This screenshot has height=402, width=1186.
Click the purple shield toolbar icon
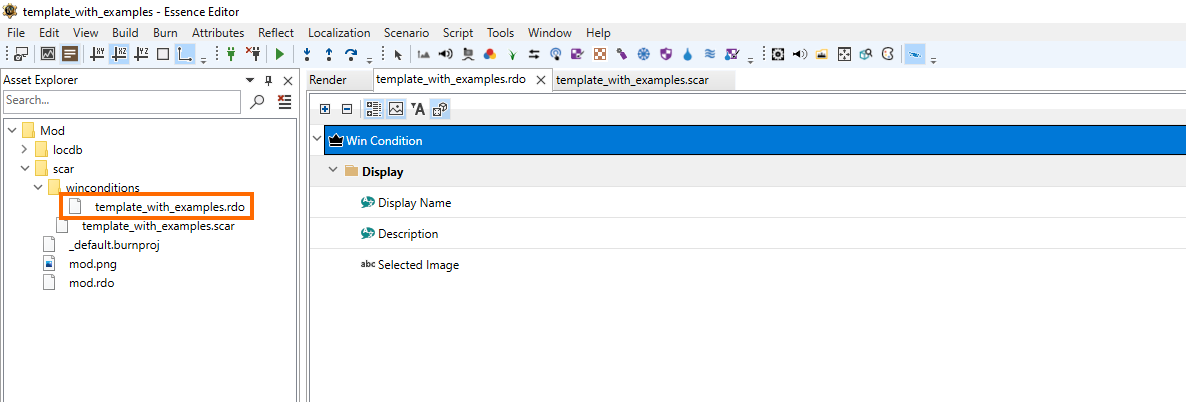pyautogui.click(x=666, y=54)
